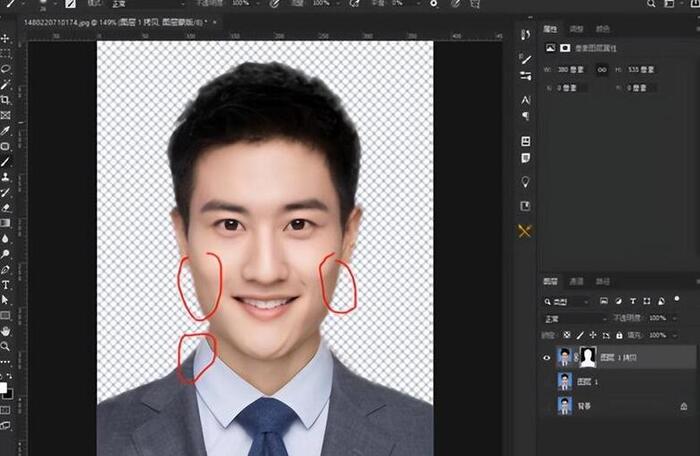Image resolution: width=700 pixels, height=456 pixels.
Task: Click the W width field in Properties
Action: click(x=571, y=70)
